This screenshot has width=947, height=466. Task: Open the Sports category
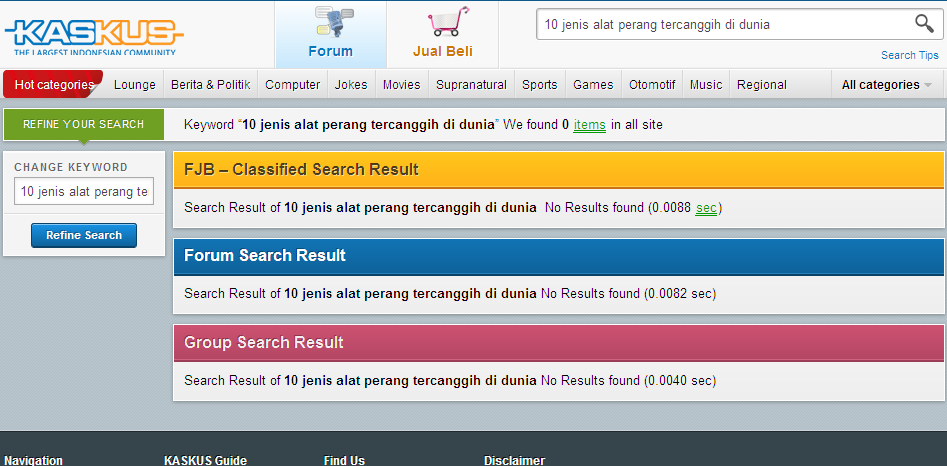tap(539, 85)
